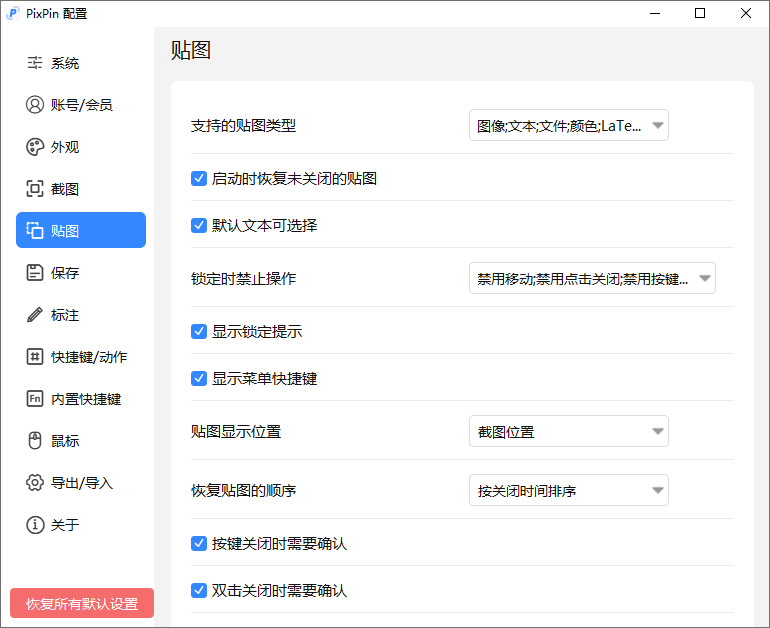Click the PixPin logo in title bar
Screen dimensions: 770x628
pyautogui.click(x=13, y=13)
